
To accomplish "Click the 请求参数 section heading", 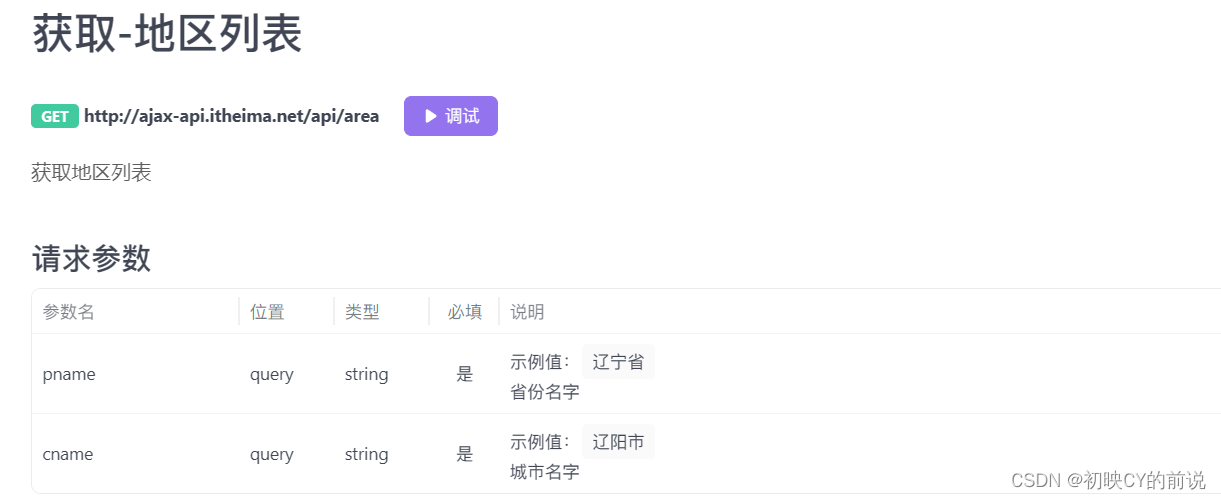I will pyautogui.click(x=91, y=259).
